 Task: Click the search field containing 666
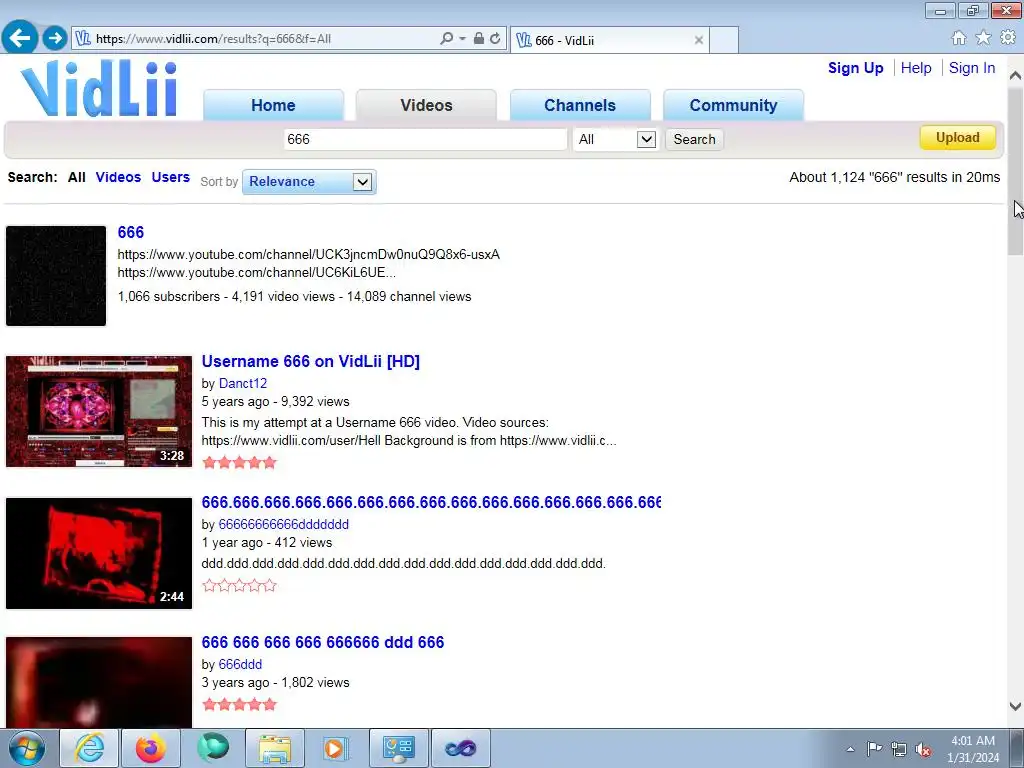pos(425,139)
